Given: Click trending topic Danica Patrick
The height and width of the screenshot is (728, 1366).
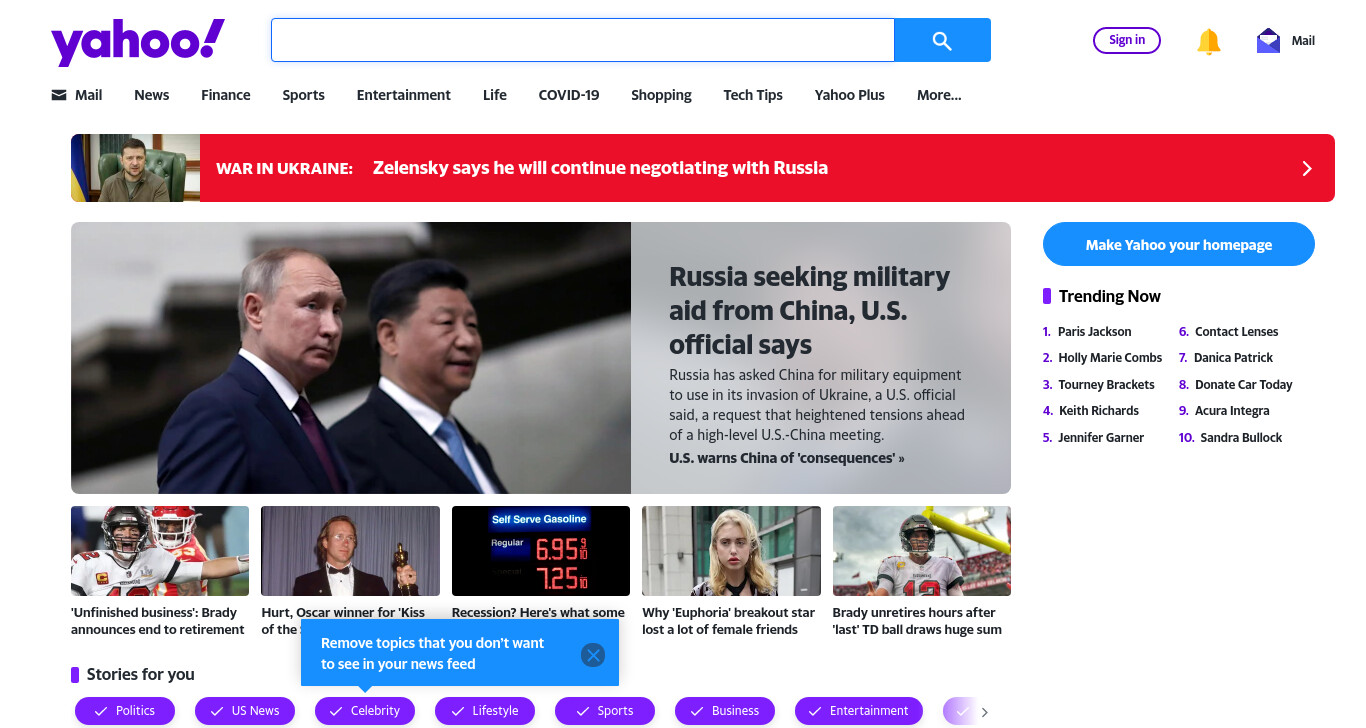Looking at the screenshot, I should pos(1234,358).
